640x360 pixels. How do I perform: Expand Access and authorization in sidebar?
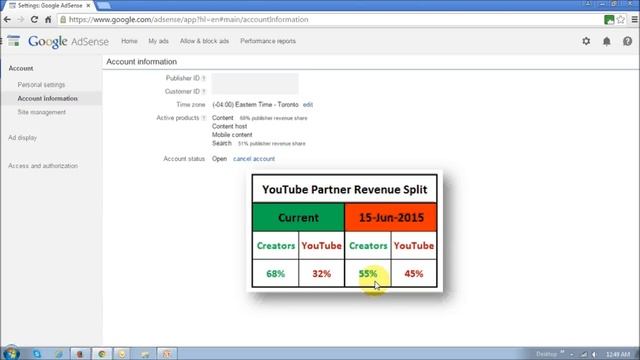pos(43,166)
